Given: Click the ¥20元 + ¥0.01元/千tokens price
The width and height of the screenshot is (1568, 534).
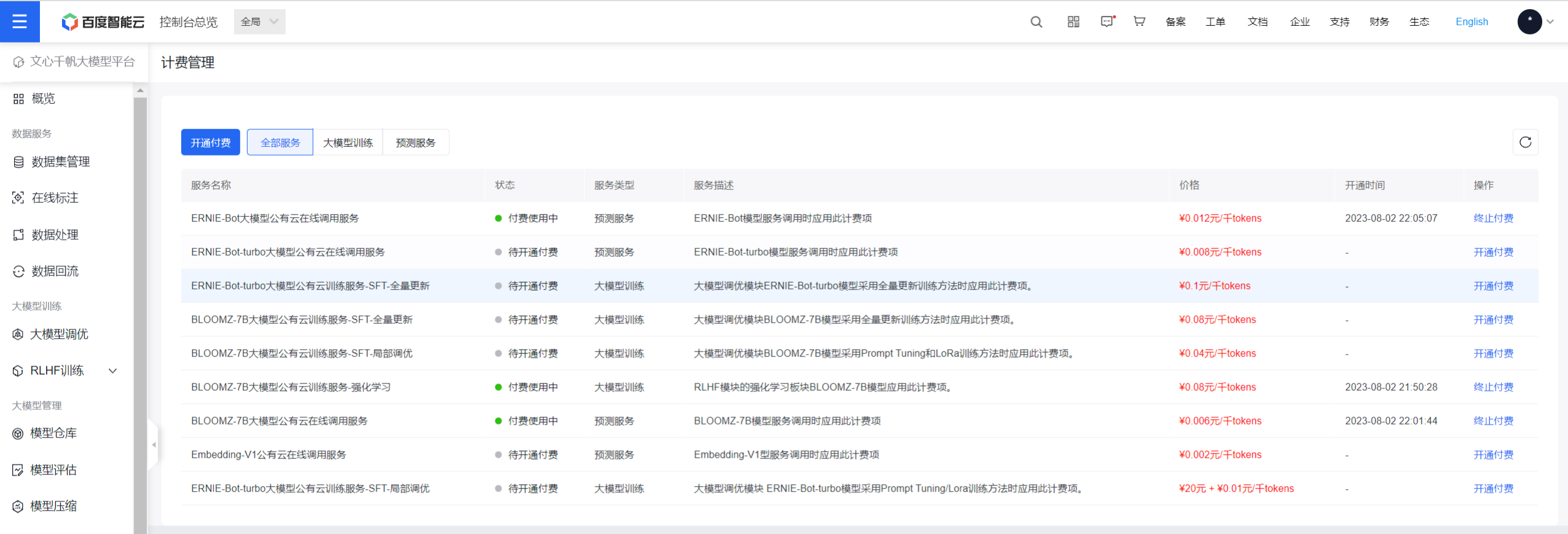Looking at the screenshot, I should point(1236,489).
